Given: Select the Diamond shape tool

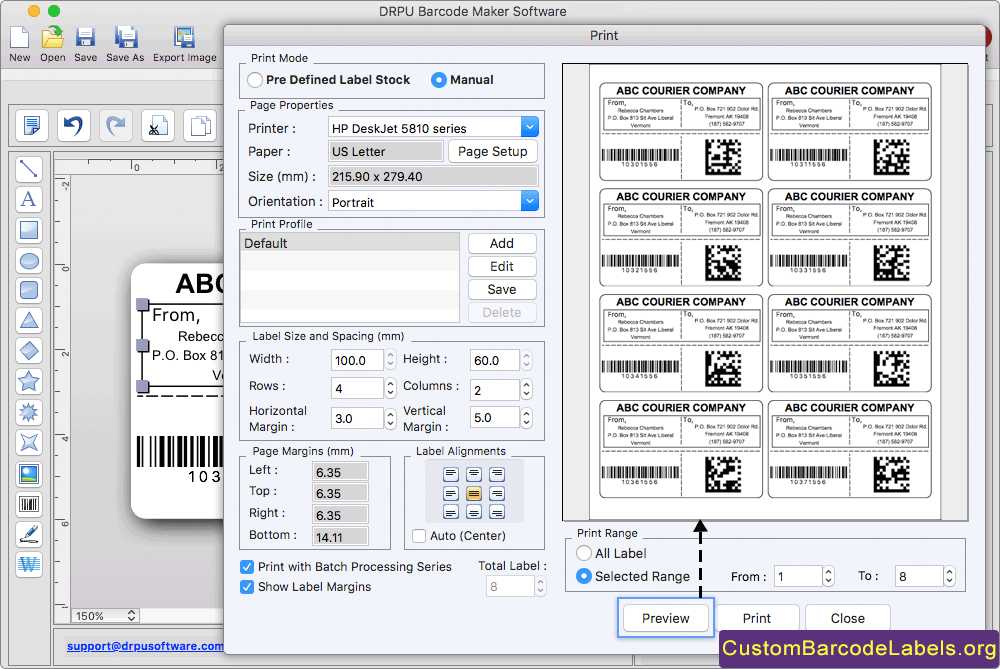Looking at the screenshot, I should 29,351.
